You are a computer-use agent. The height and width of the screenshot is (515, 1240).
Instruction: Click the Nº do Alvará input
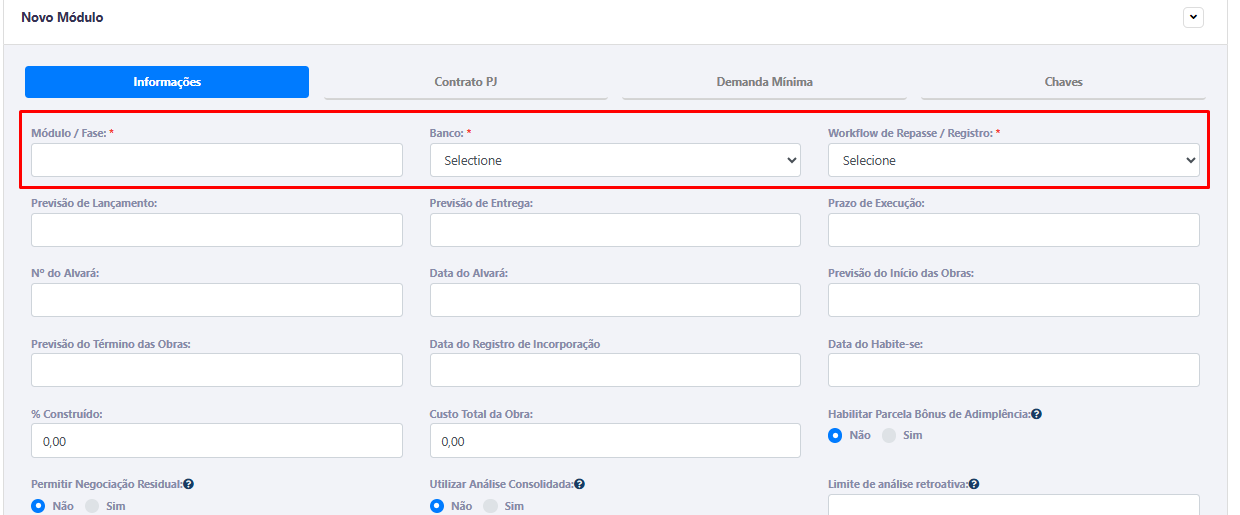click(x=217, y=300)
